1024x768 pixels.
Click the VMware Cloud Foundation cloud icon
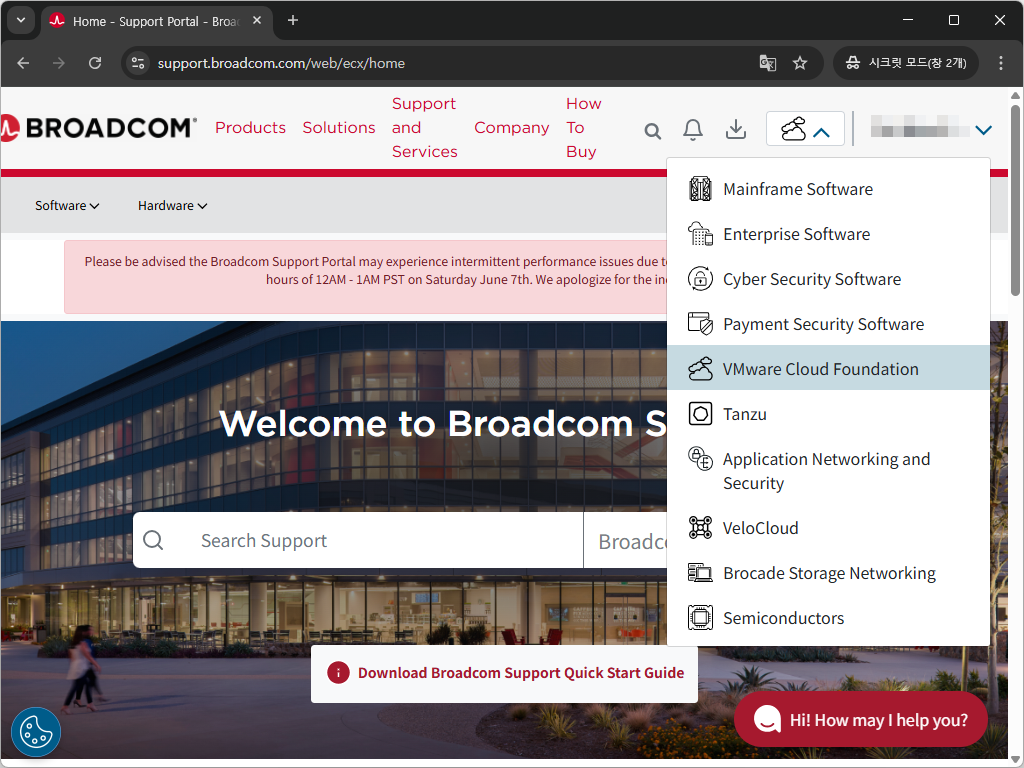[x=700, y=369]
